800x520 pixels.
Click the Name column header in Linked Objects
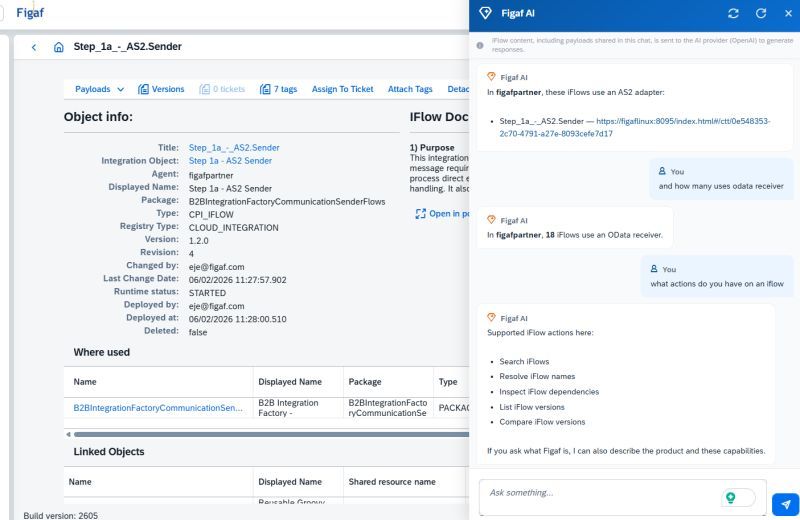point(80,482)
